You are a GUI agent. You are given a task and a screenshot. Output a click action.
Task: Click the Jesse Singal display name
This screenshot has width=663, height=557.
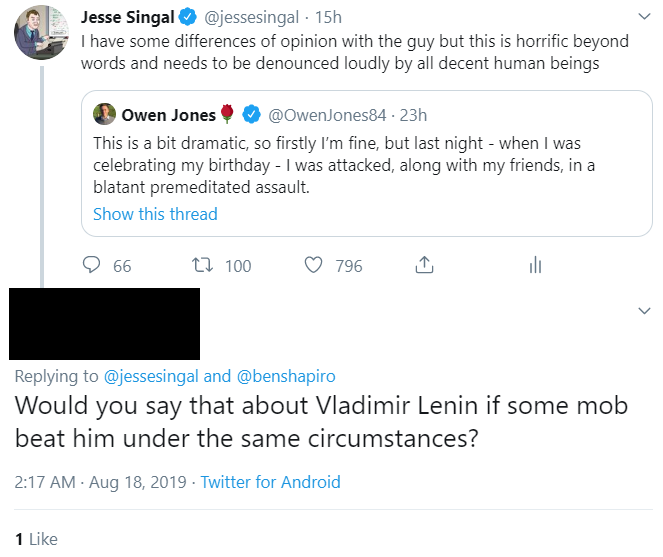click(x=126, y=18)
